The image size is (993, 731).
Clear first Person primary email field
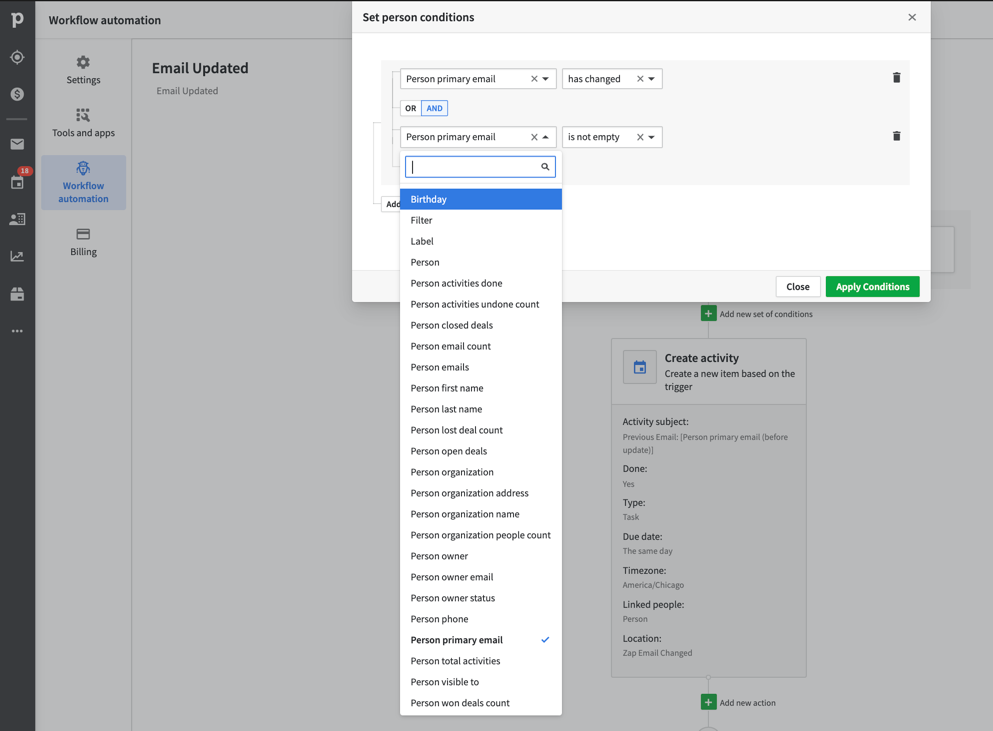click(534, 79)
